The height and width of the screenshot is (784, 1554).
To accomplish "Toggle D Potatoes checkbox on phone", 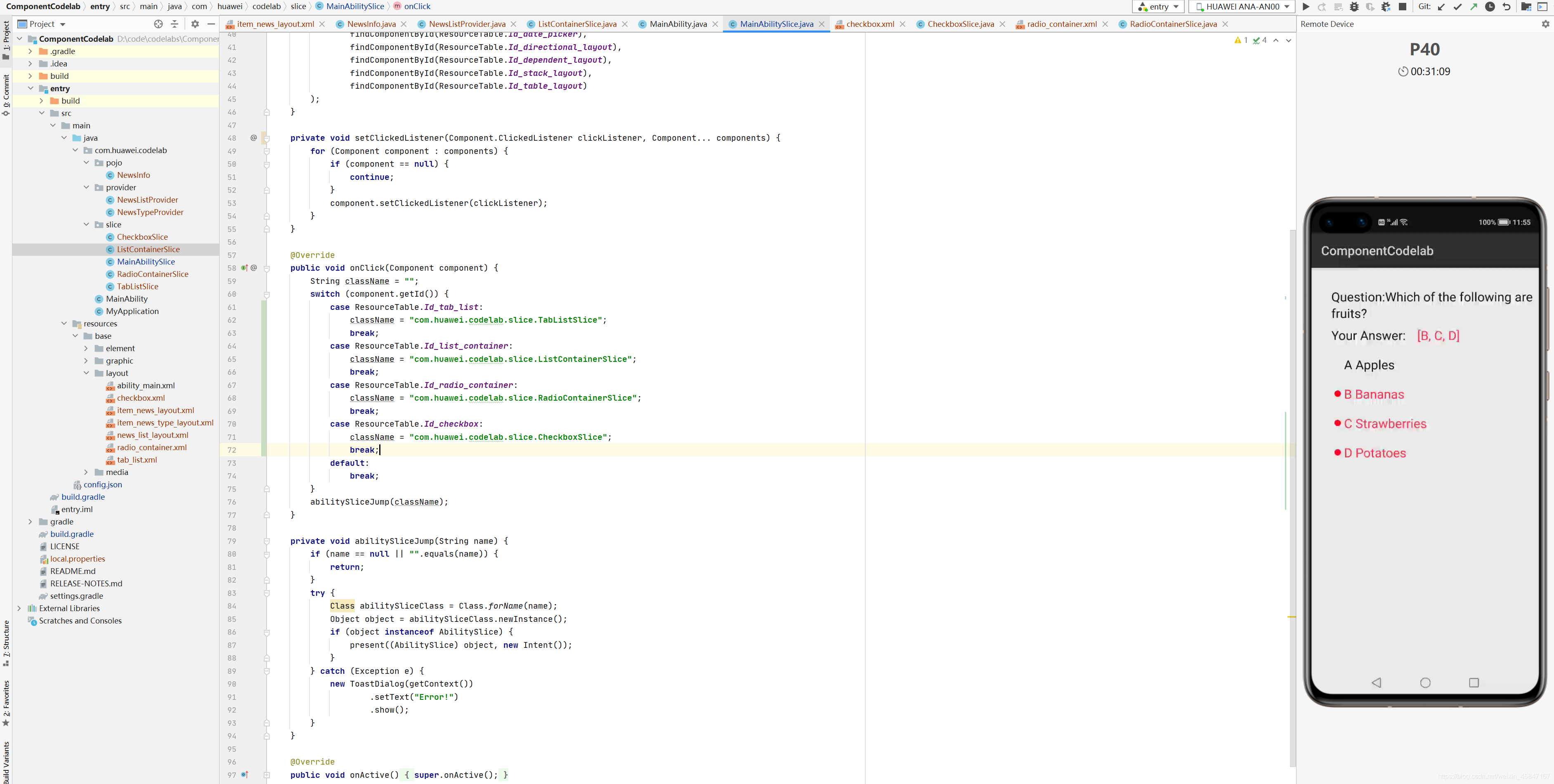I will coord(1371,453).
